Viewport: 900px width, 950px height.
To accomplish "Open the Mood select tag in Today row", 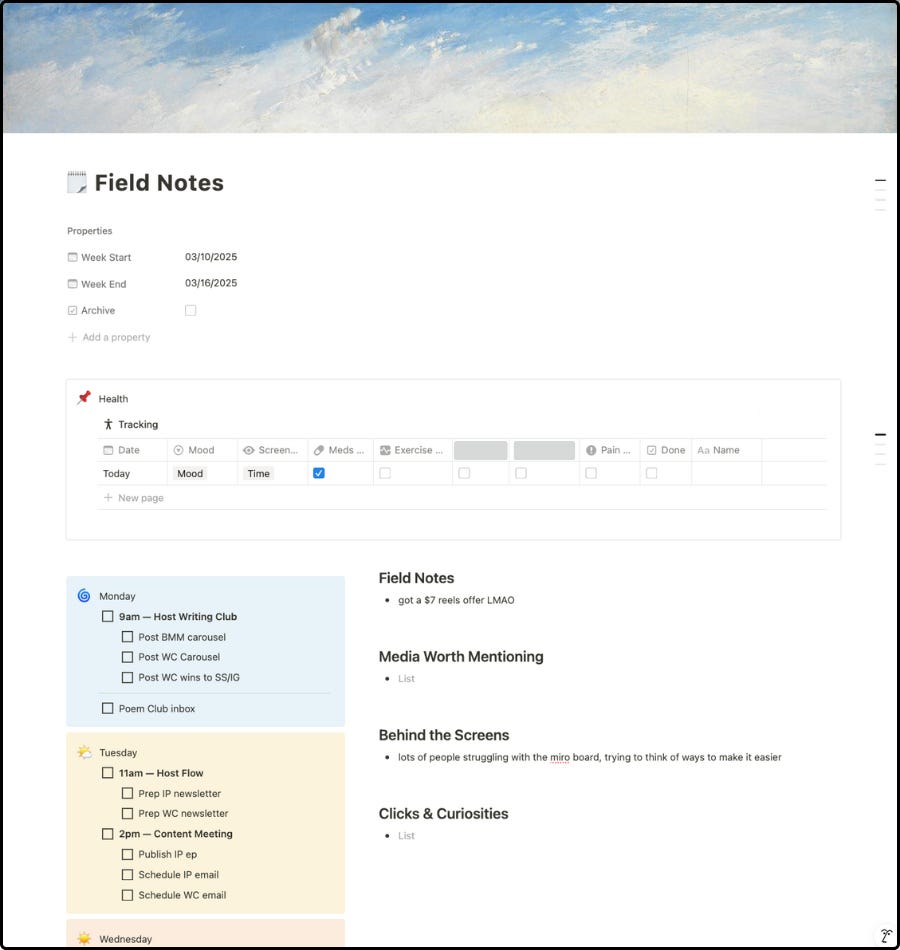I will [x=190, y=474].
